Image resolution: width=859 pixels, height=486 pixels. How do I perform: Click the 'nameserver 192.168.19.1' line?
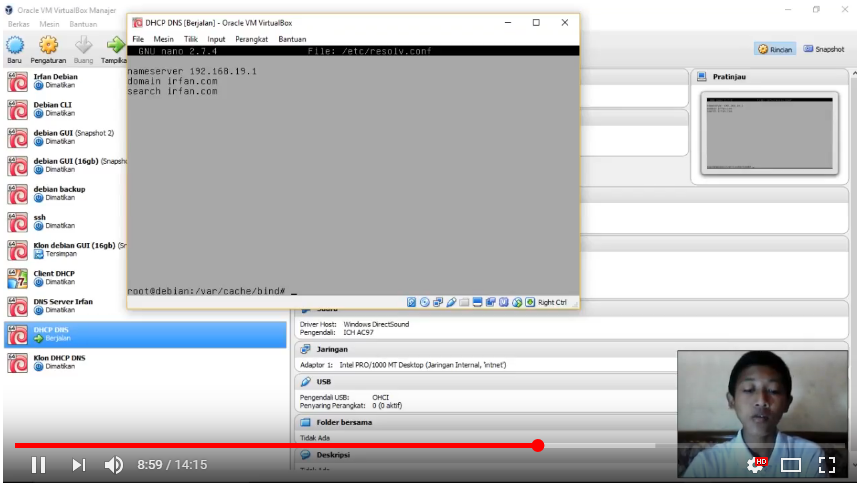click(x=192, y=71)
